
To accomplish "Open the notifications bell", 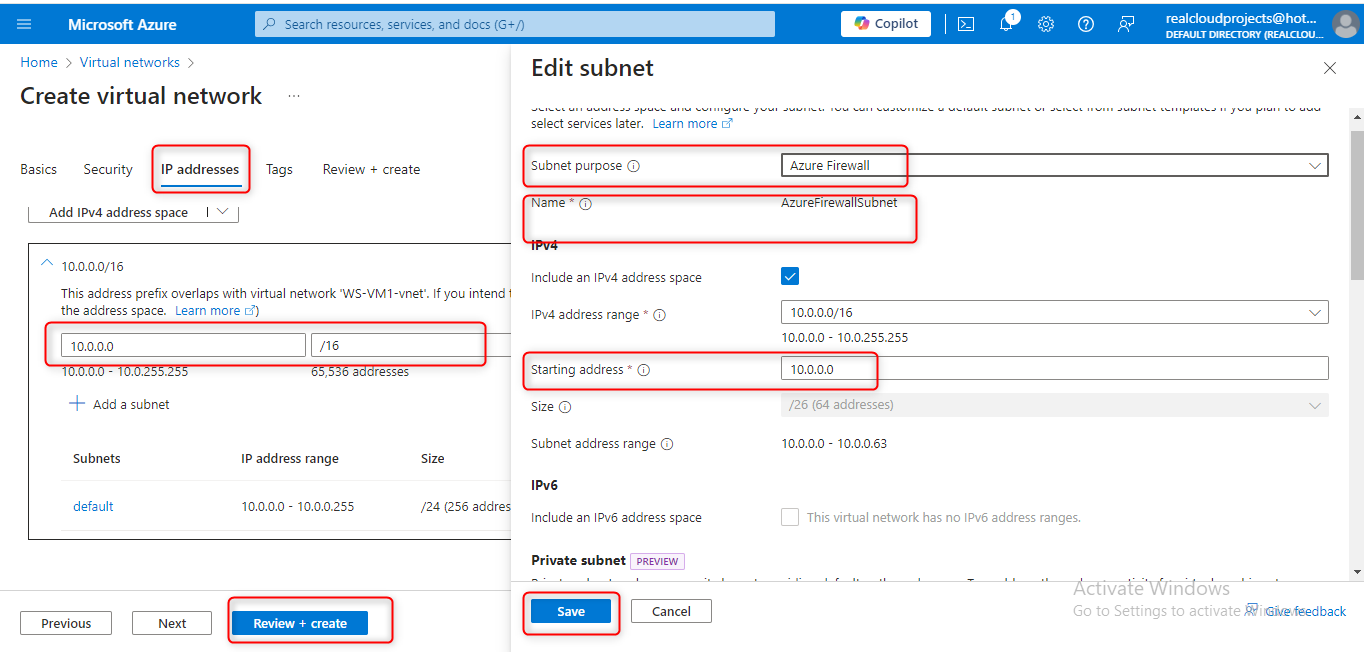I will pyautogui.click(x=1006, y=24).
